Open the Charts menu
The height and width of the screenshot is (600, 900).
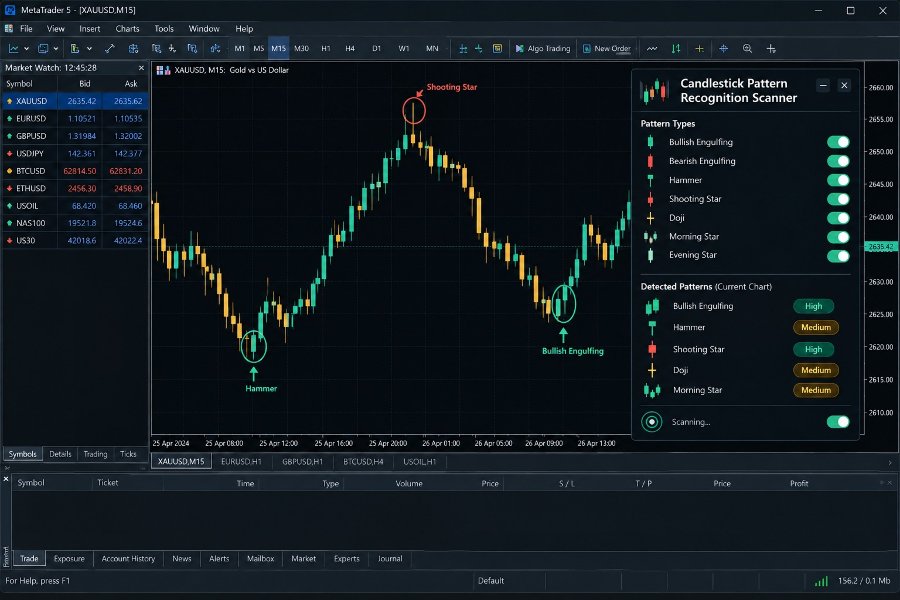(127, 29)
